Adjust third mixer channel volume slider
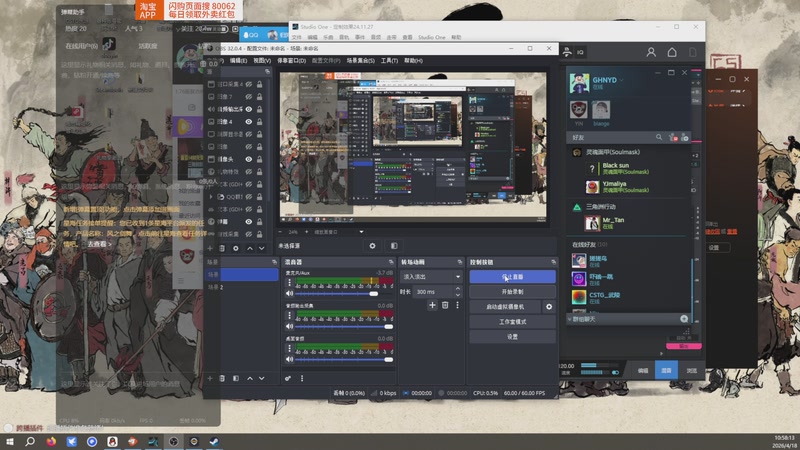800x450 pixels. [x=389, y=360]
